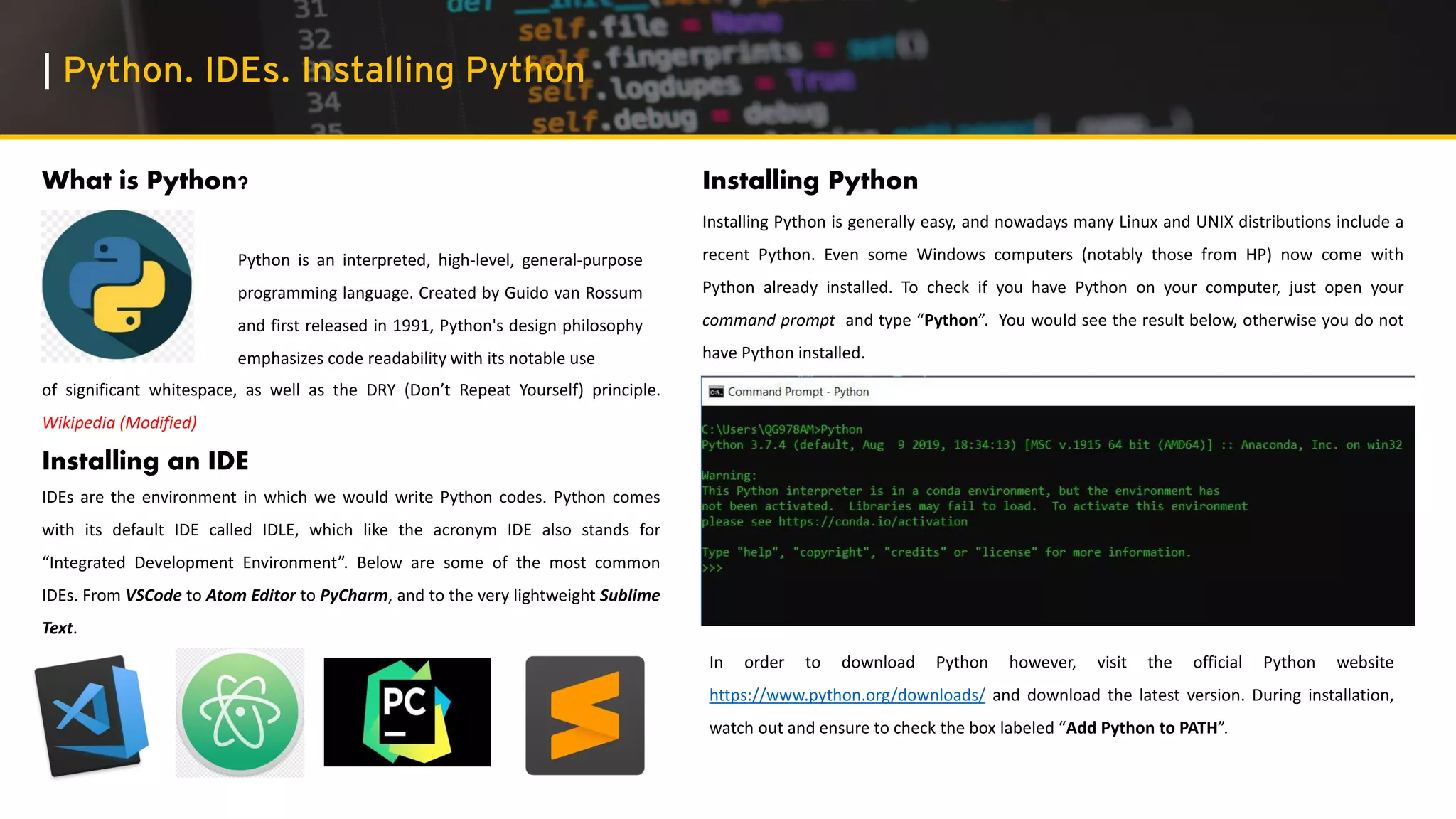Click the bold italic "Atom Editor" text
This screenshot has height=819, width=1456.
(251, 595)
